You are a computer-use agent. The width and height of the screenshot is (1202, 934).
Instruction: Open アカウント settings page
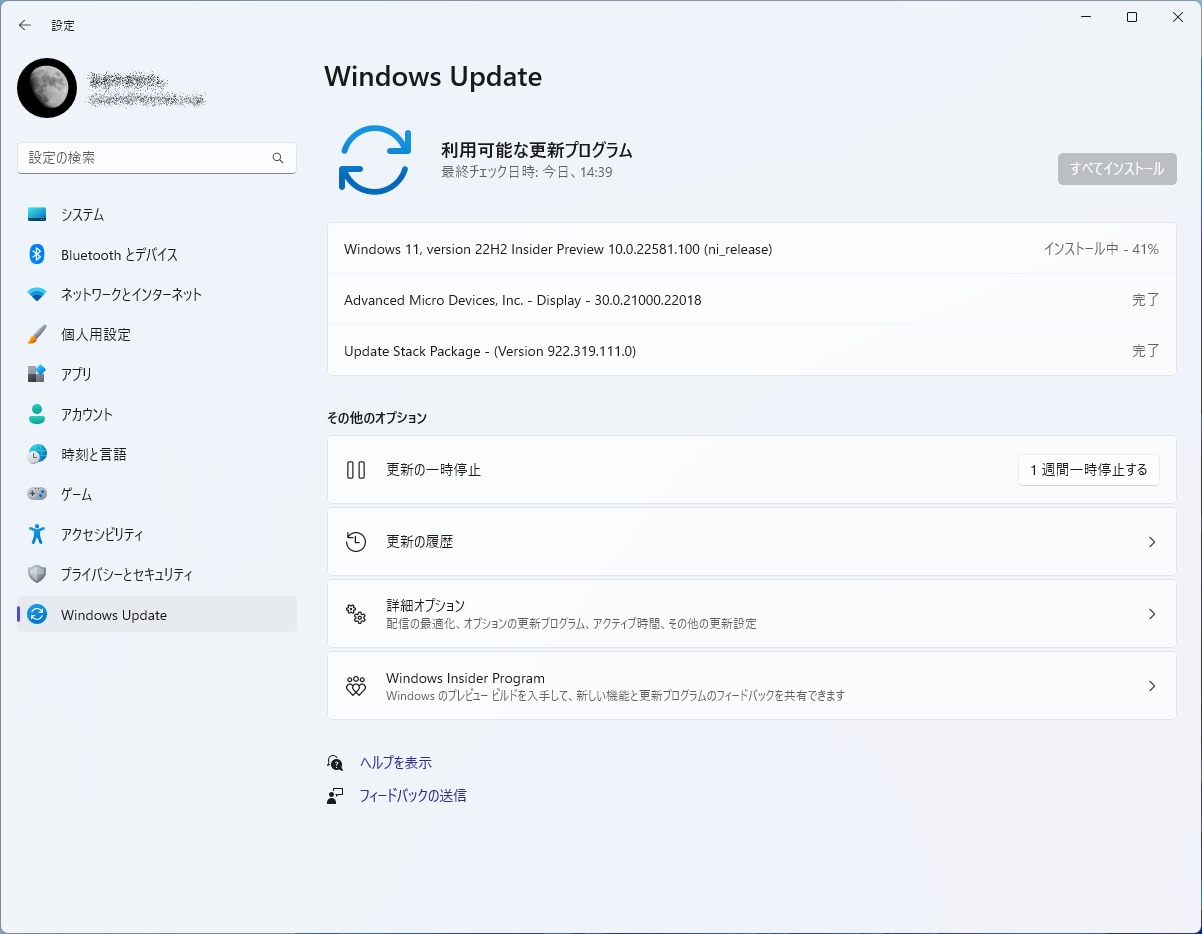point(157,415)
